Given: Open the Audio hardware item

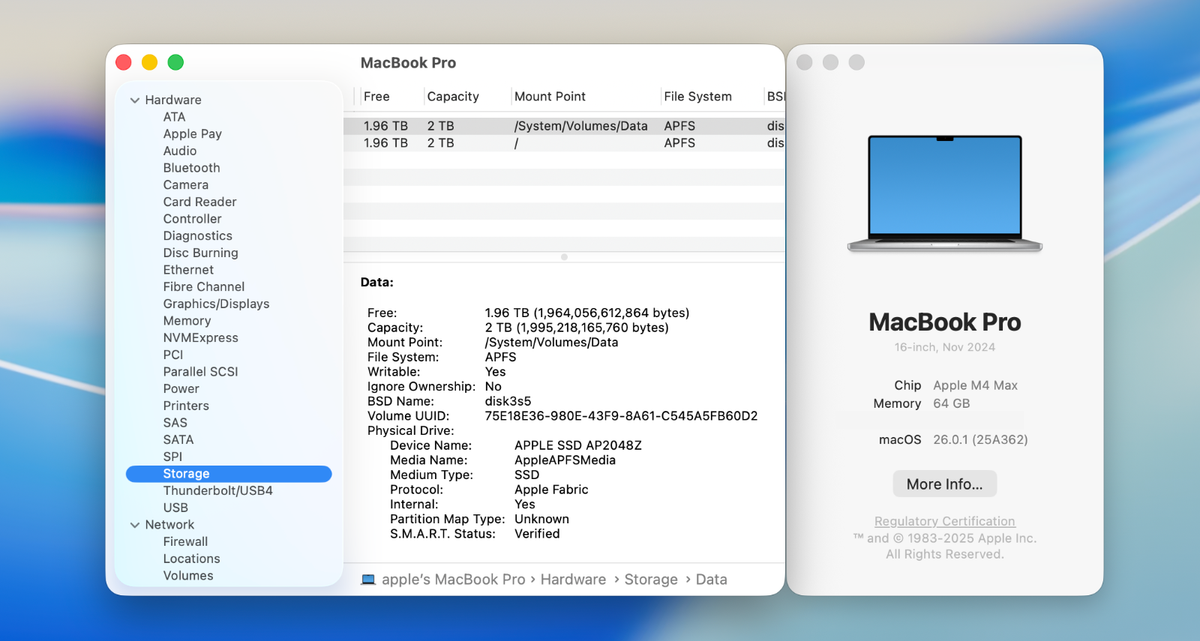Looking at the screenshot, I should (180, 151).
